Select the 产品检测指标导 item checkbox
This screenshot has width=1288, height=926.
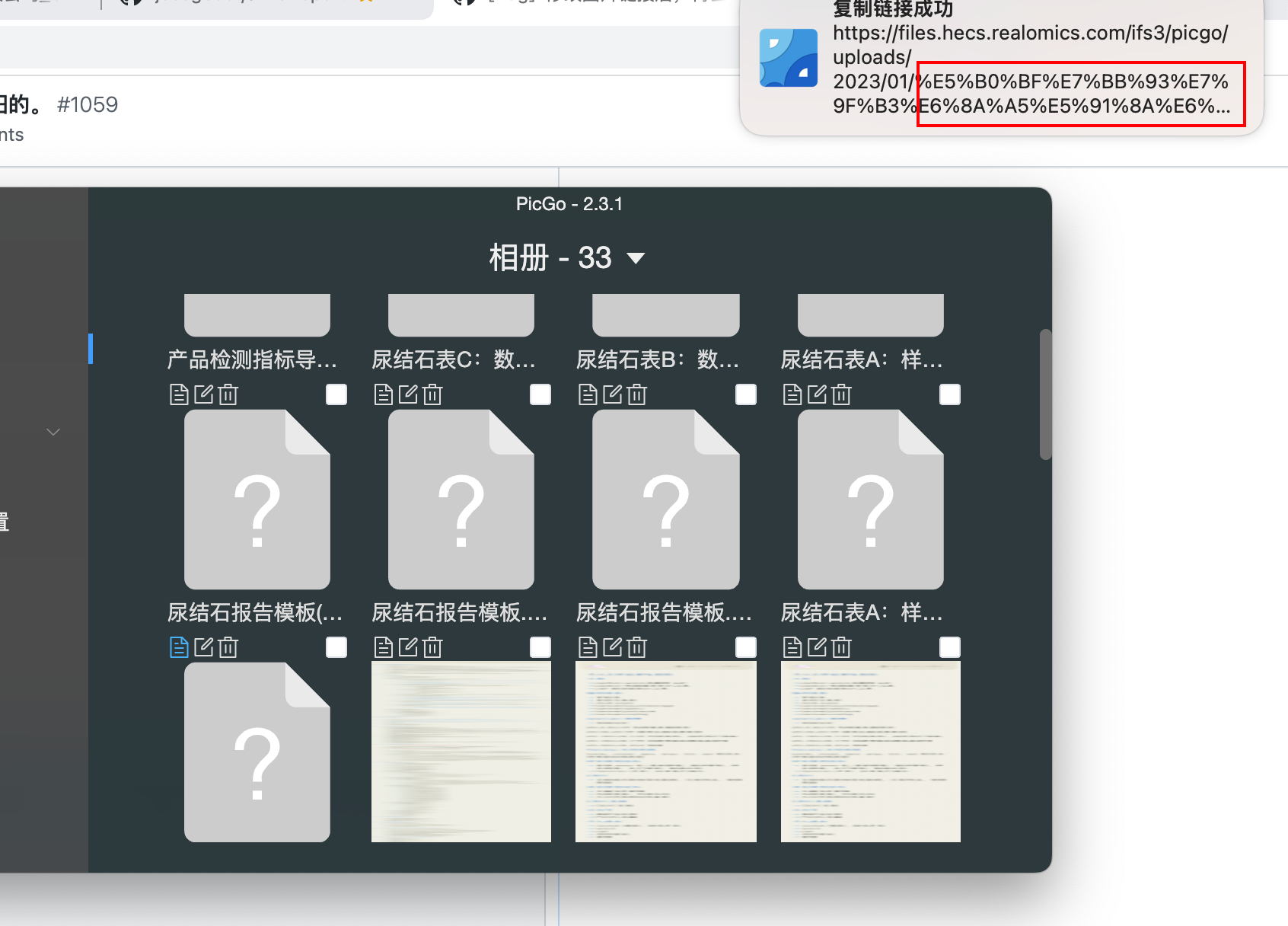(x=336, y=394)
